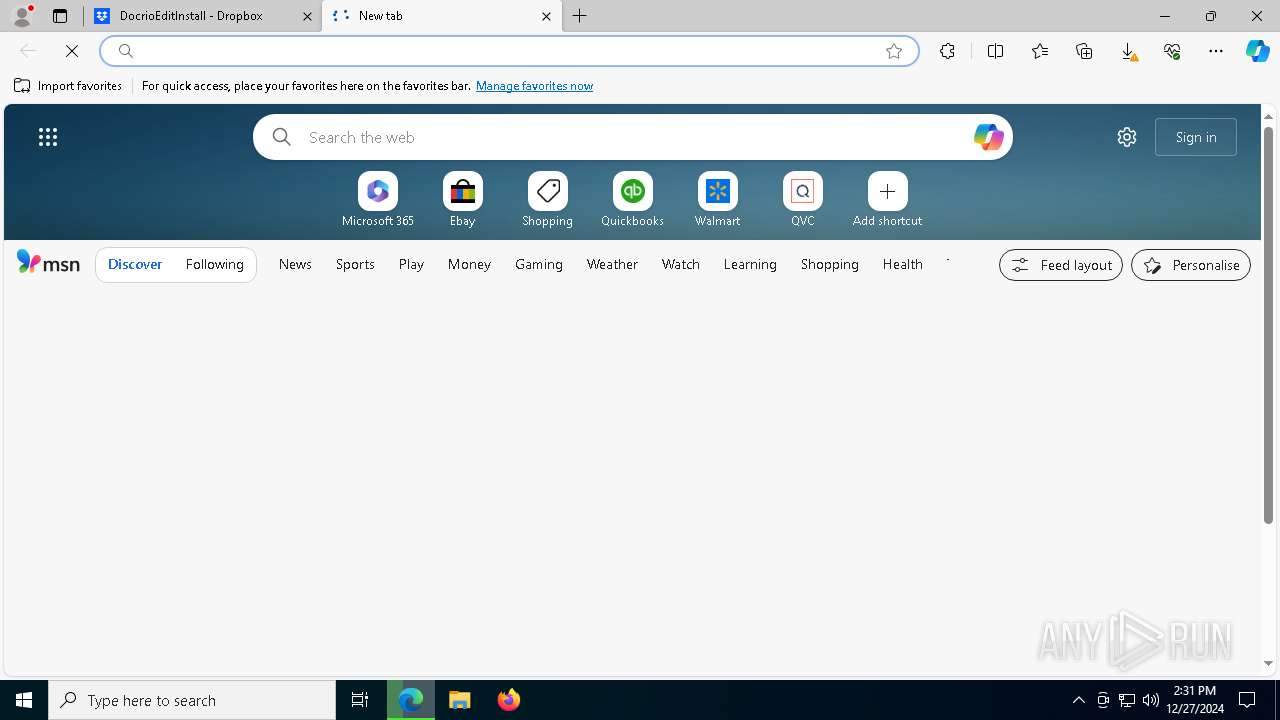
Task: Open the Weather category
Action: click(x=612, y=264)
